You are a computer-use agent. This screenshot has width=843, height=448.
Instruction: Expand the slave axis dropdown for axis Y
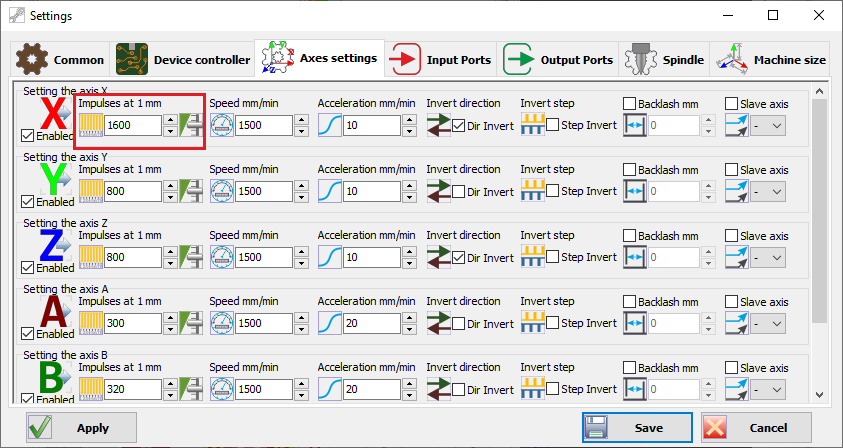(x=768, y=192)
